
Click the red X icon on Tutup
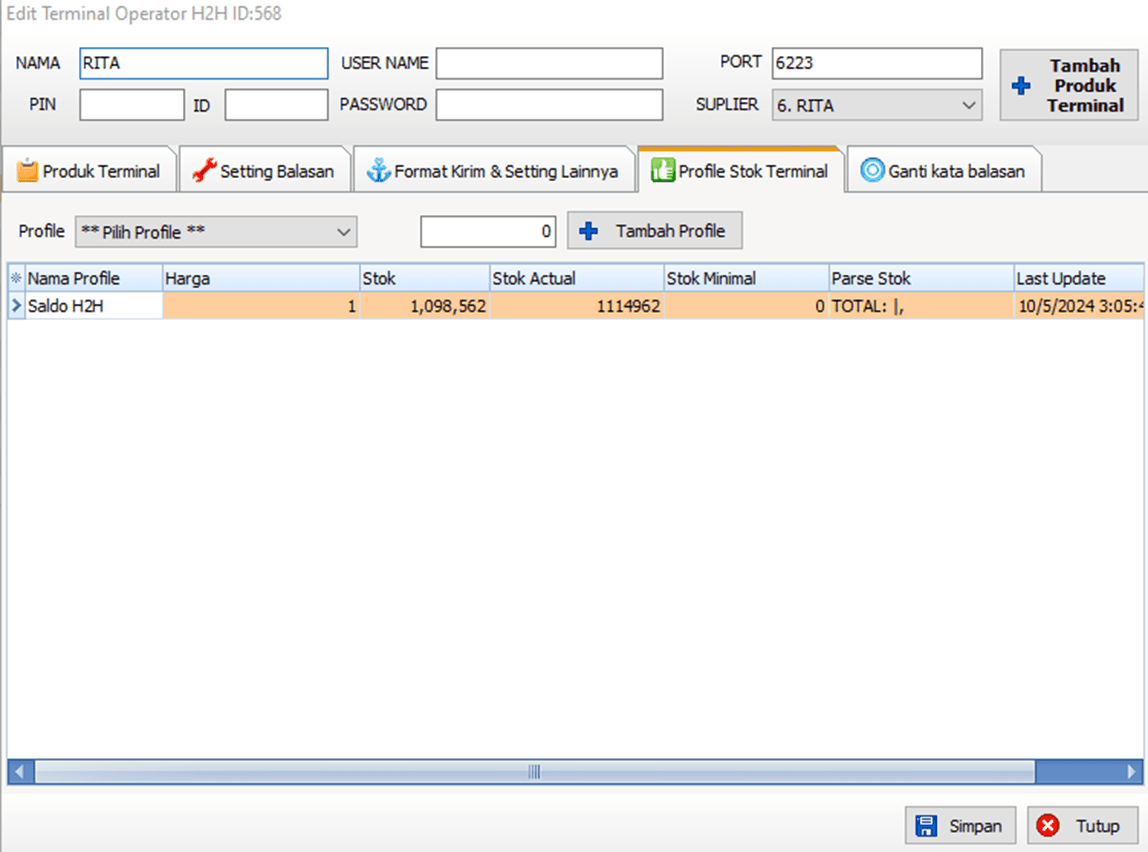click(1048, 826)
